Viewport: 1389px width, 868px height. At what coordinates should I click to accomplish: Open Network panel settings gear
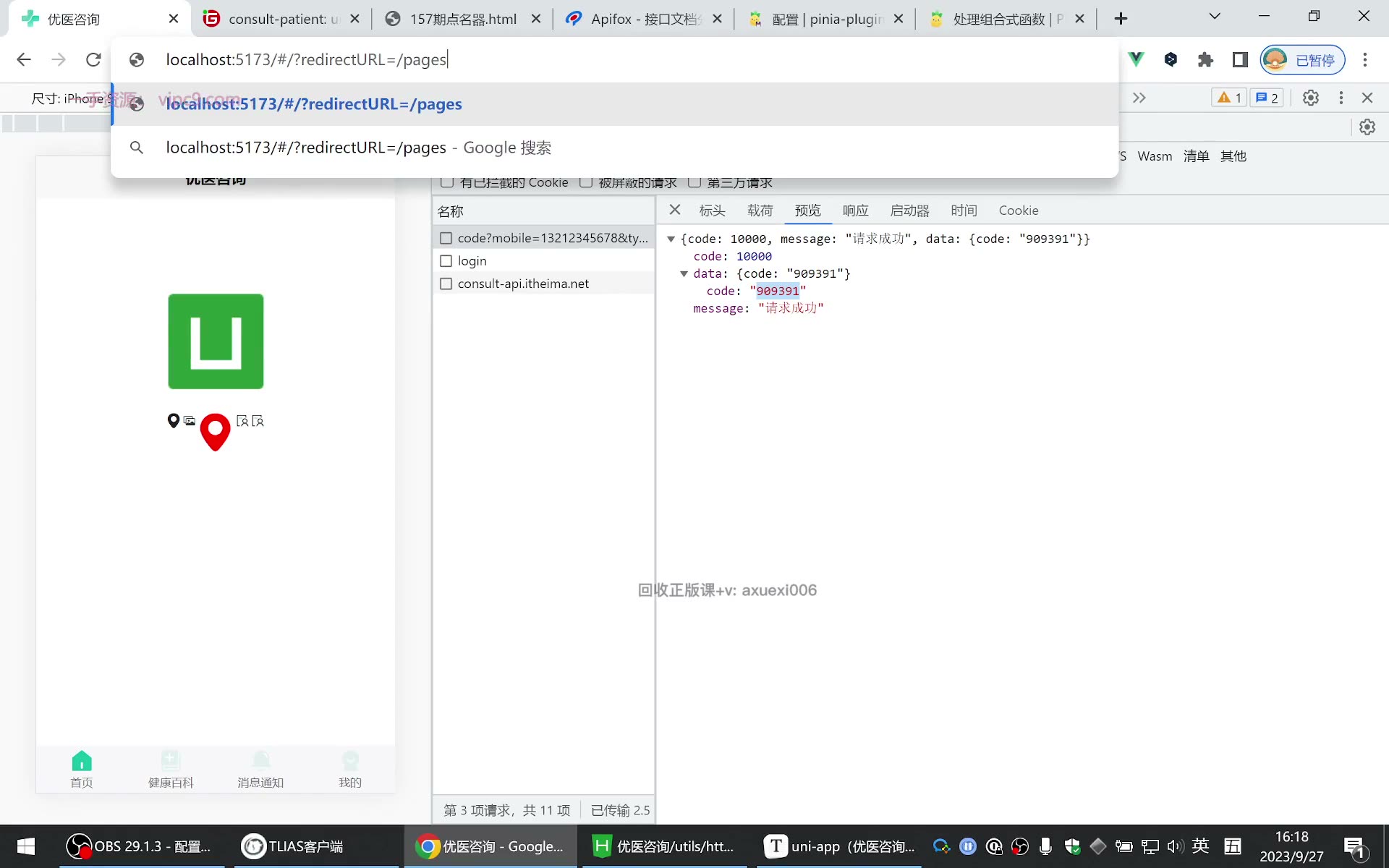[x=1367, y=127]
